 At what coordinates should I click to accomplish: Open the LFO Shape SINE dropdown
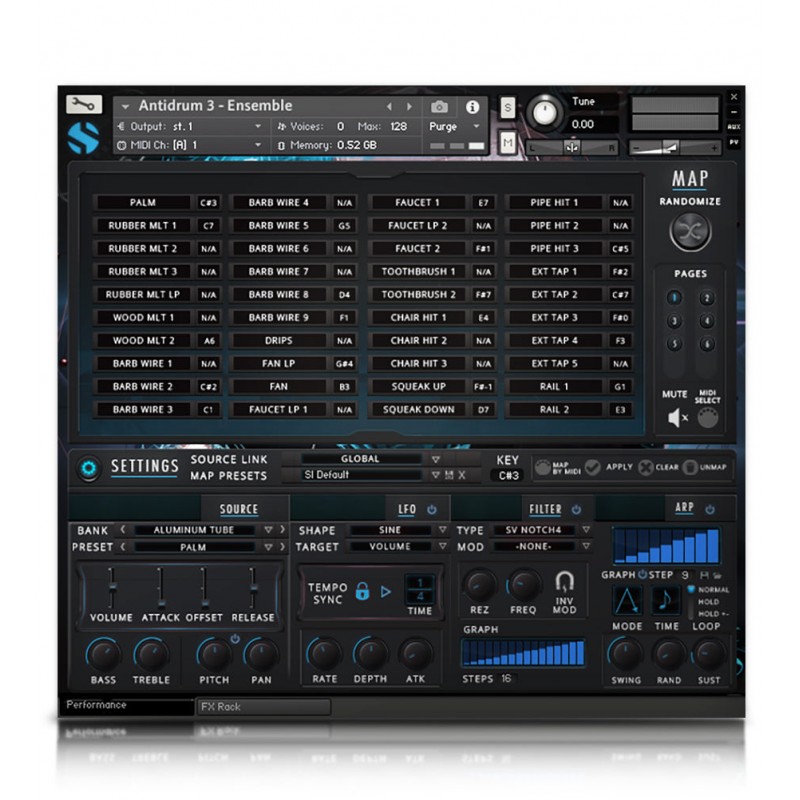(390, 530)
